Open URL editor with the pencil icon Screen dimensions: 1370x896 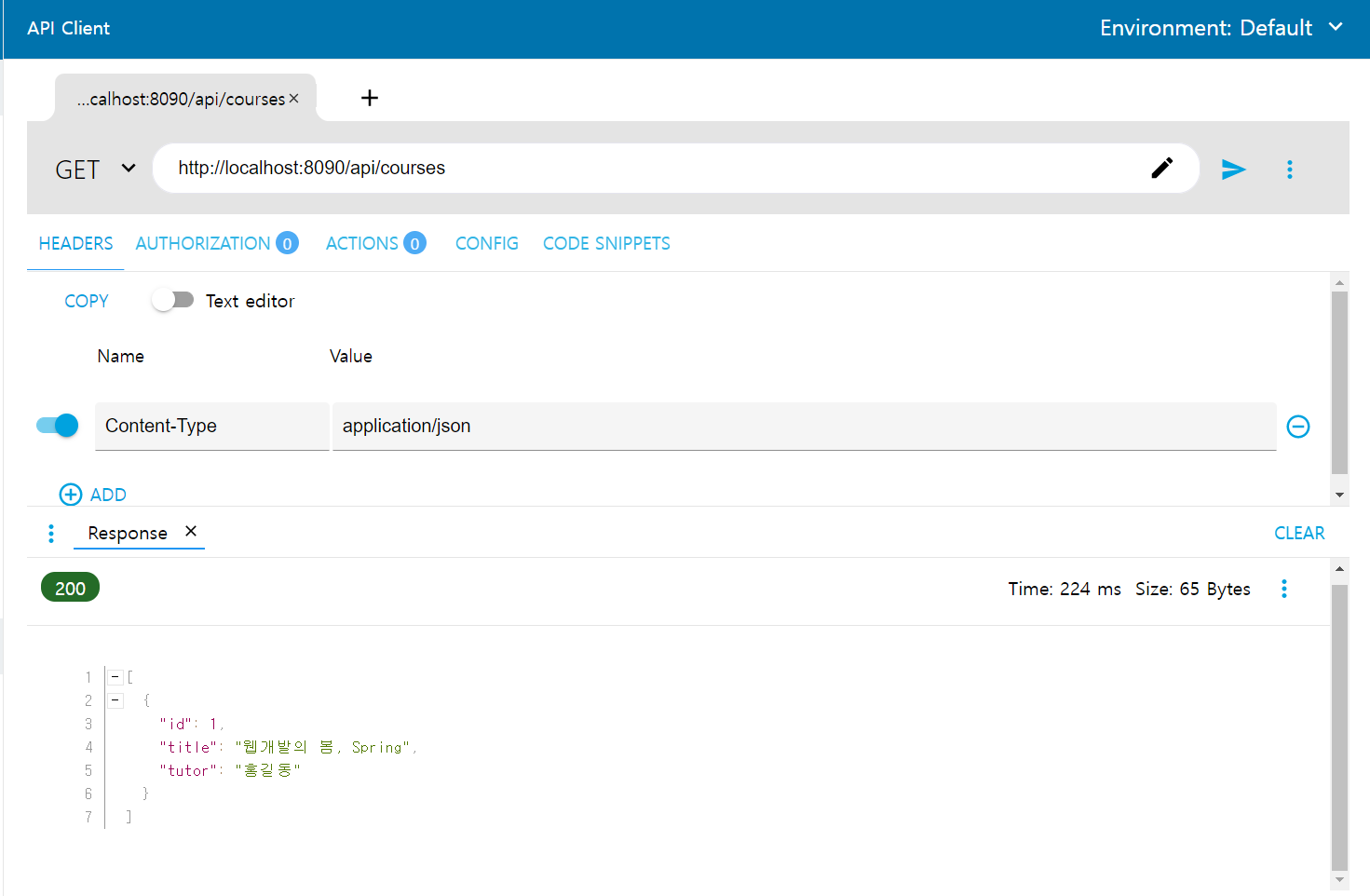1161,168
